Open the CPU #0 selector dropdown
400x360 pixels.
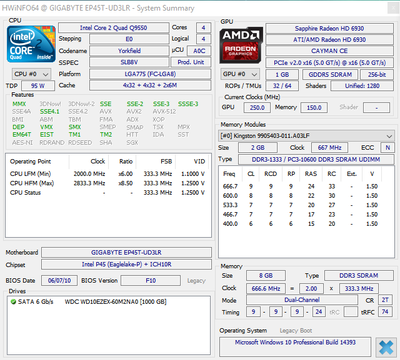coord(31,74)
